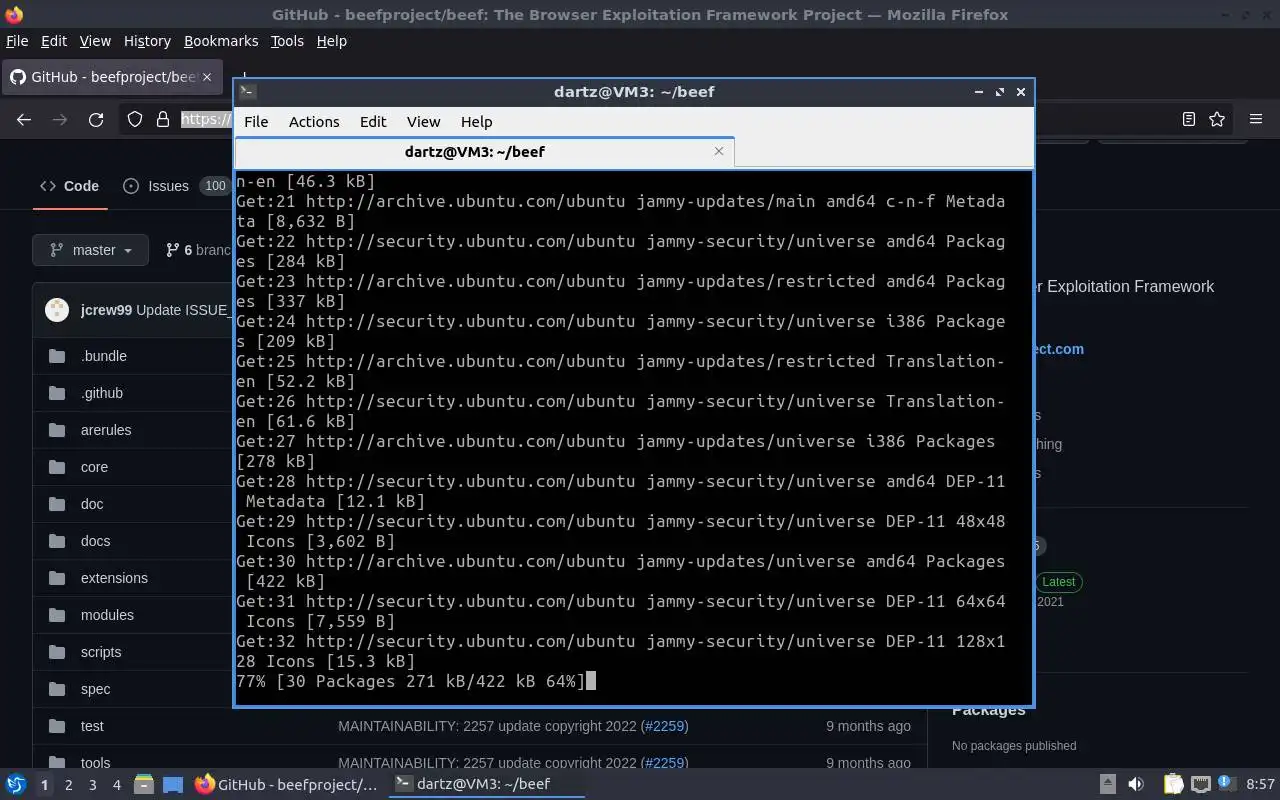Switch to workspace 3 in pager

point(92,785)
